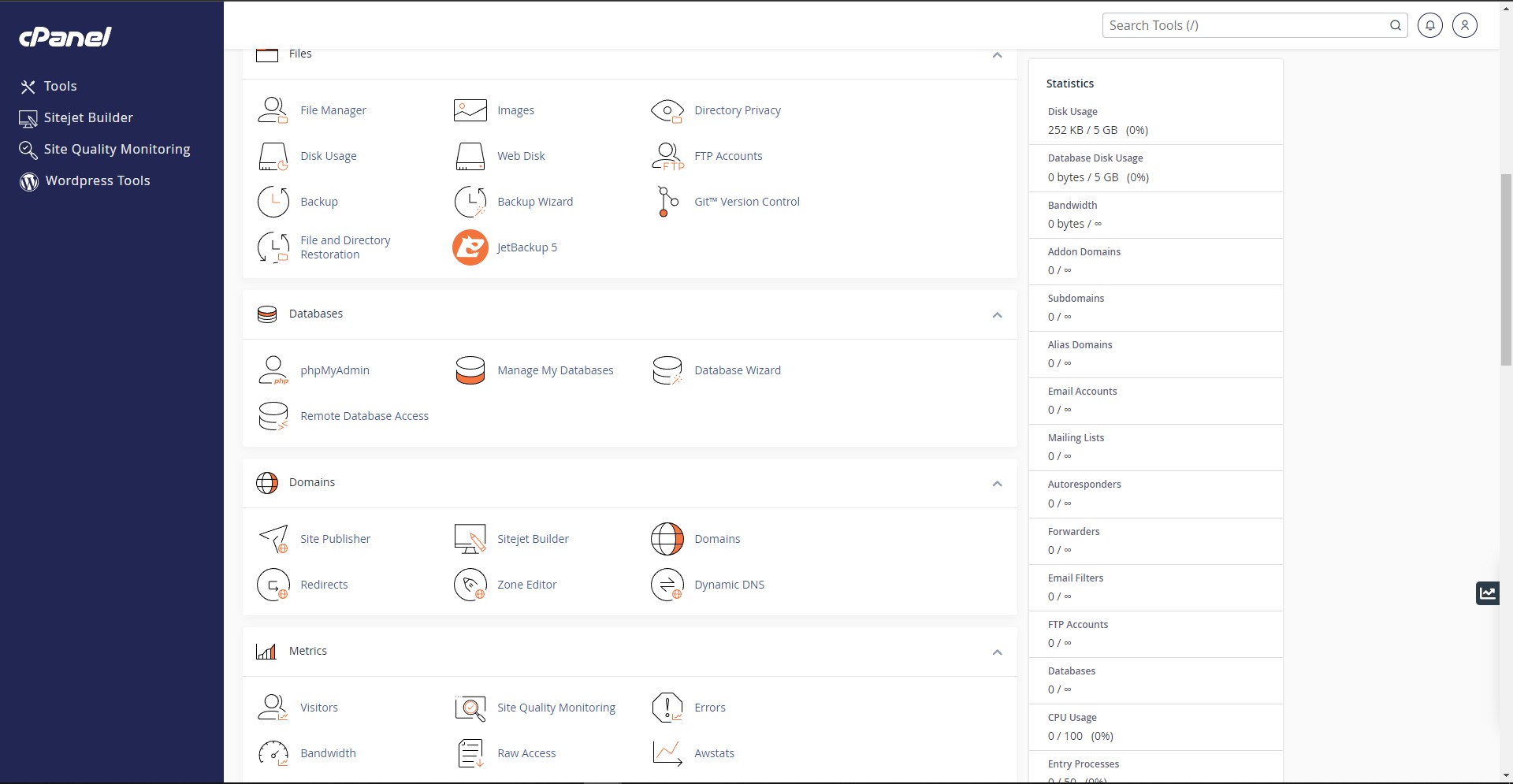This screenshot has width=1513, height=784.
Task: Launch the Database Wizard
Action: [737, 370]
